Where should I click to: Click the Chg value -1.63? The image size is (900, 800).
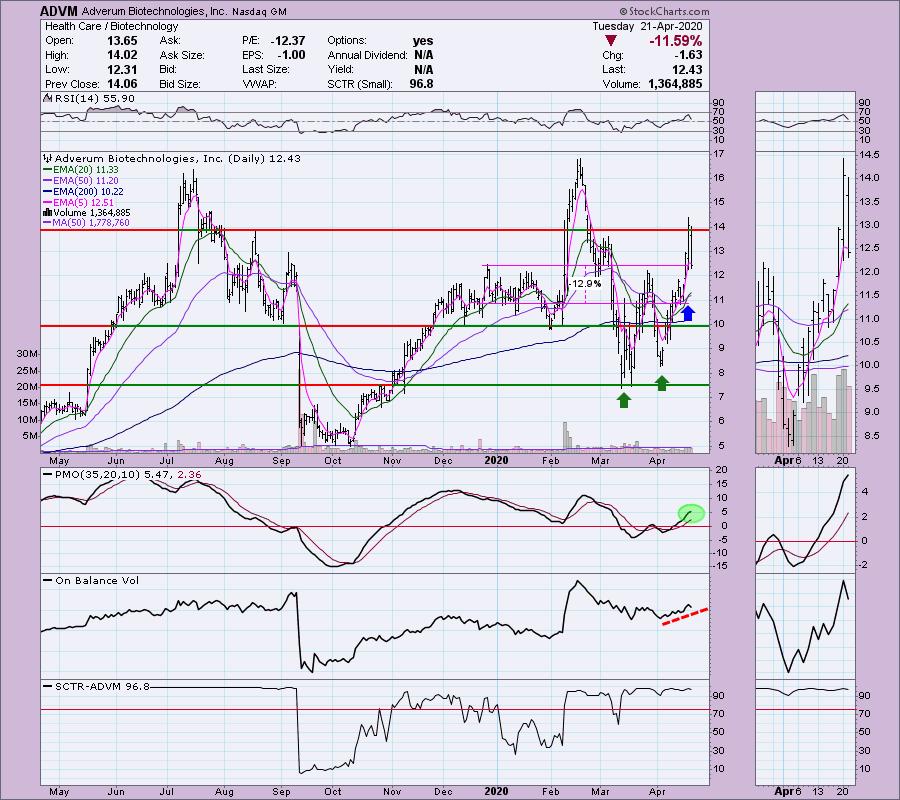tap(686, 55)
